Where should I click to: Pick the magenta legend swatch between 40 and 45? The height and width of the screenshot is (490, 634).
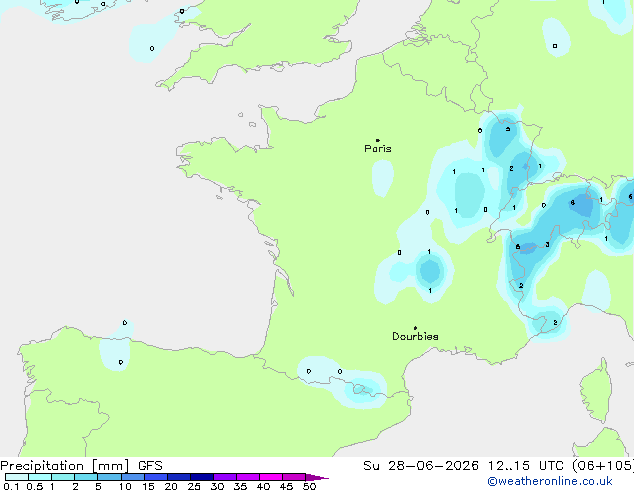tap(271, 477)
